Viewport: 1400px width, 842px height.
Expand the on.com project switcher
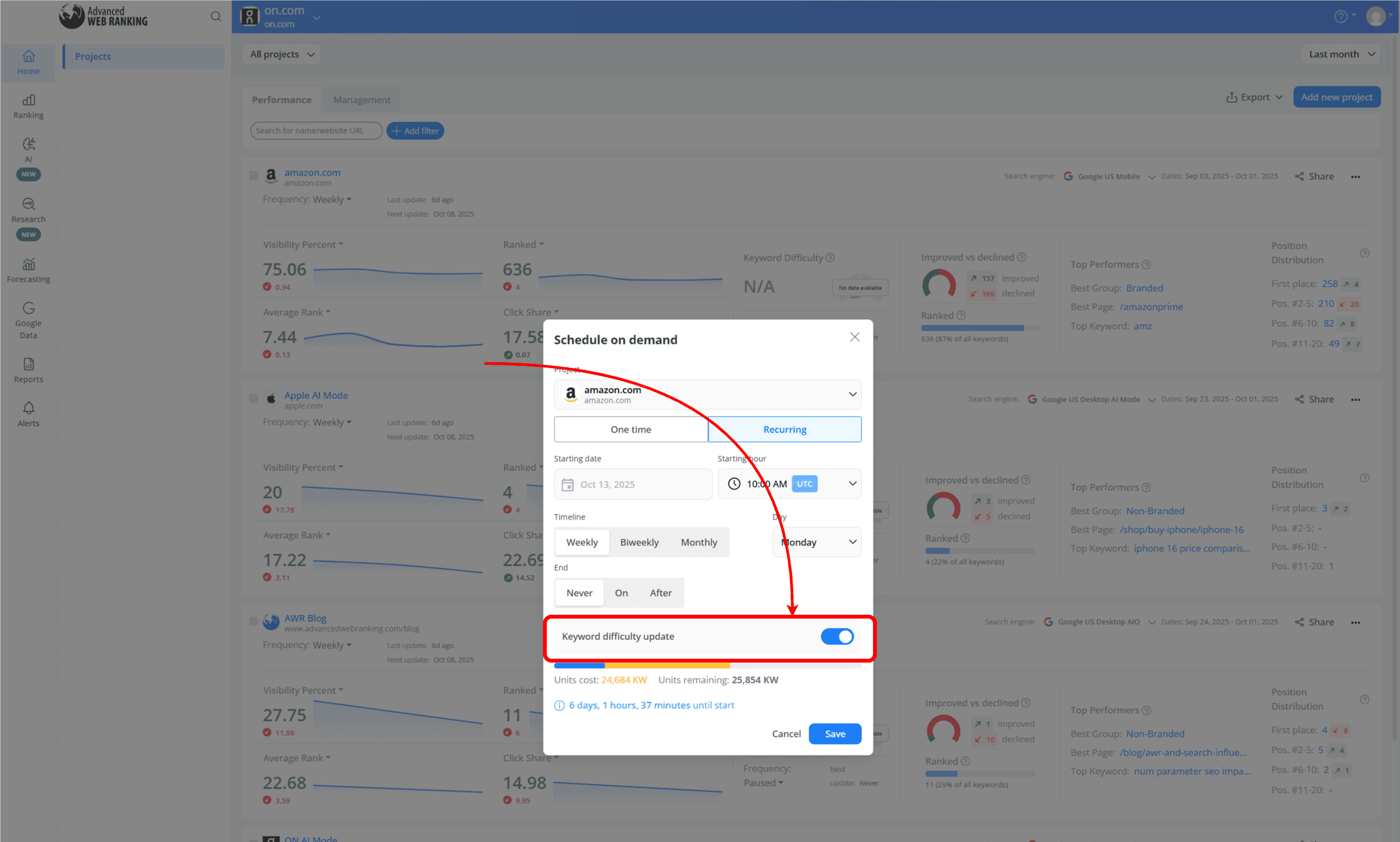pos(316,18)
